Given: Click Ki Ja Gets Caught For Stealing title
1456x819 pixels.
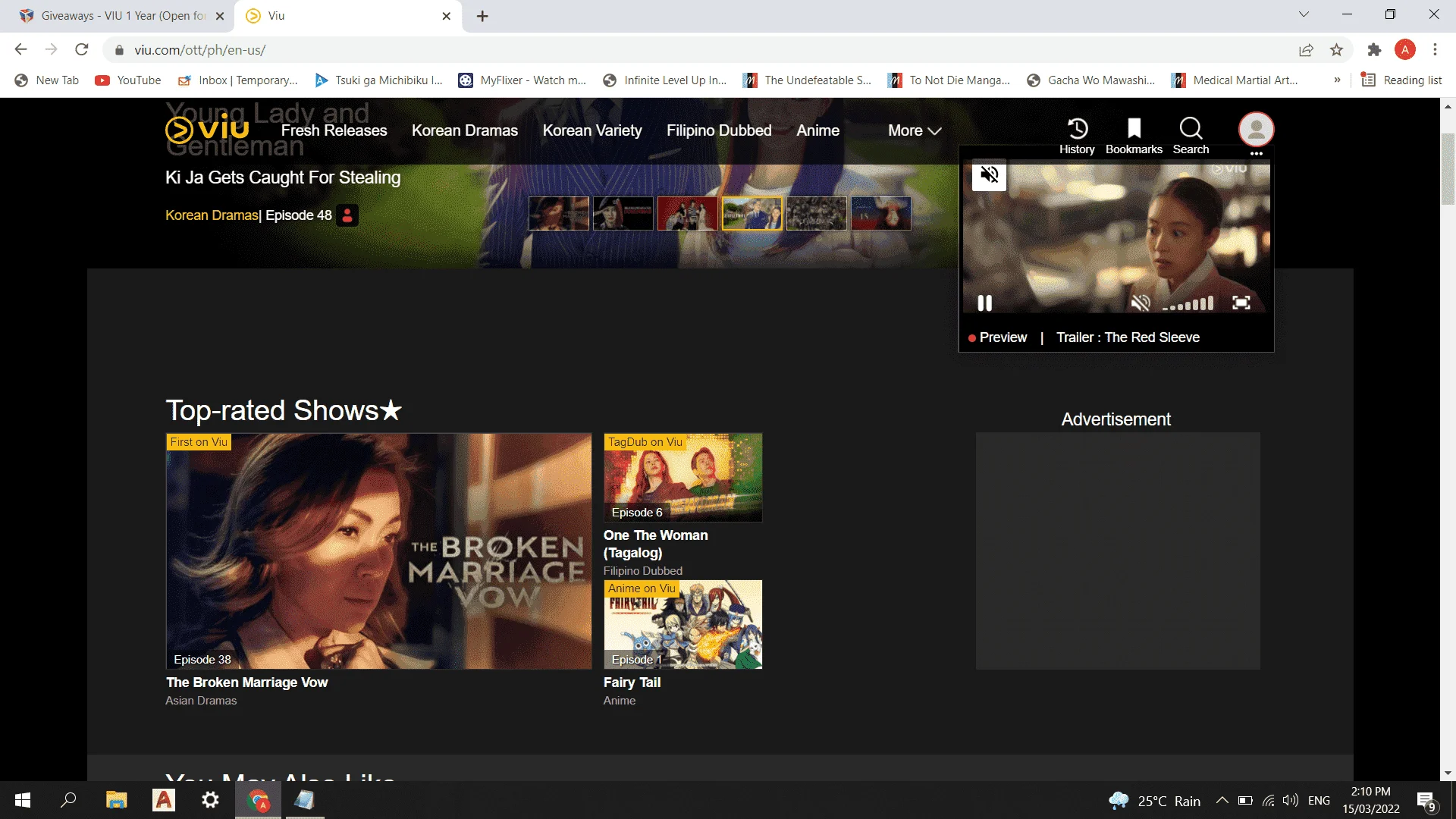Looking at the screenshot, I should coord(283,177).
